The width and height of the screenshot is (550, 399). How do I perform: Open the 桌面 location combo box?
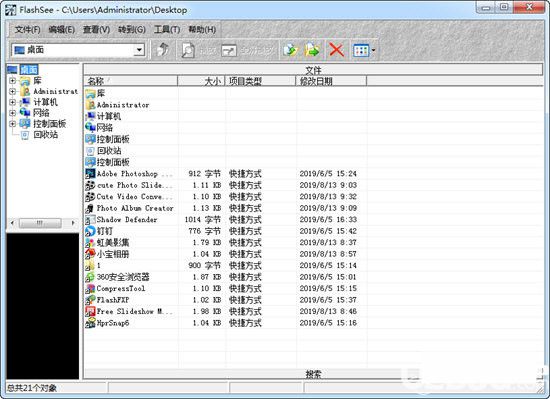pos(140,50)
